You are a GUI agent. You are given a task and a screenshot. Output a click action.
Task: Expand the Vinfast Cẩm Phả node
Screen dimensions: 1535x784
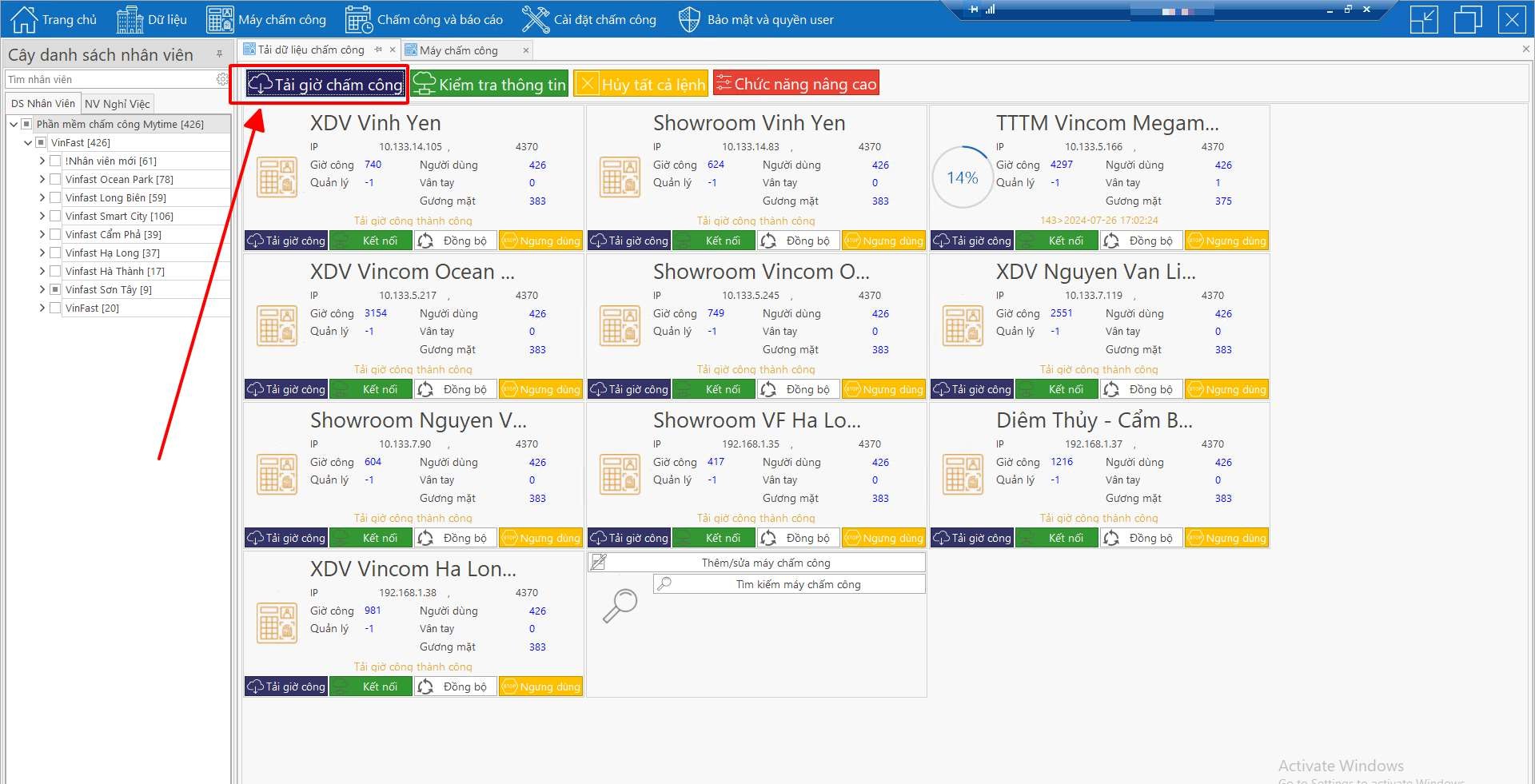[x=42, y=234]
